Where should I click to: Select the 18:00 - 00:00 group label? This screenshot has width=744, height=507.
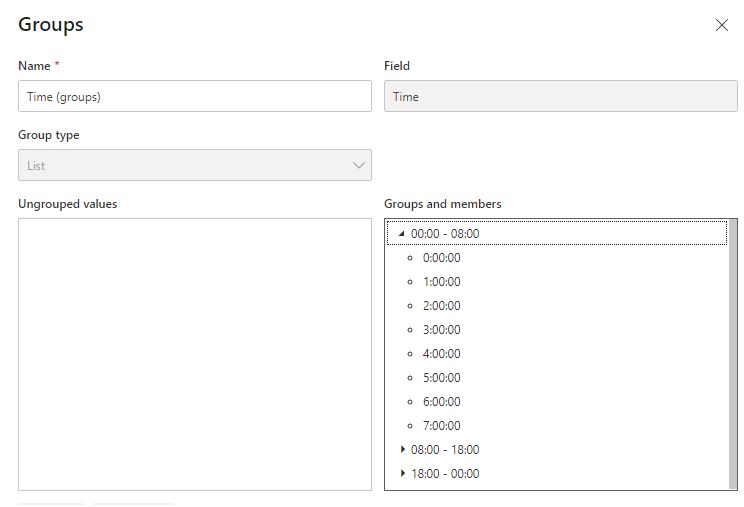pyautogui.click(x=445, y=474)
